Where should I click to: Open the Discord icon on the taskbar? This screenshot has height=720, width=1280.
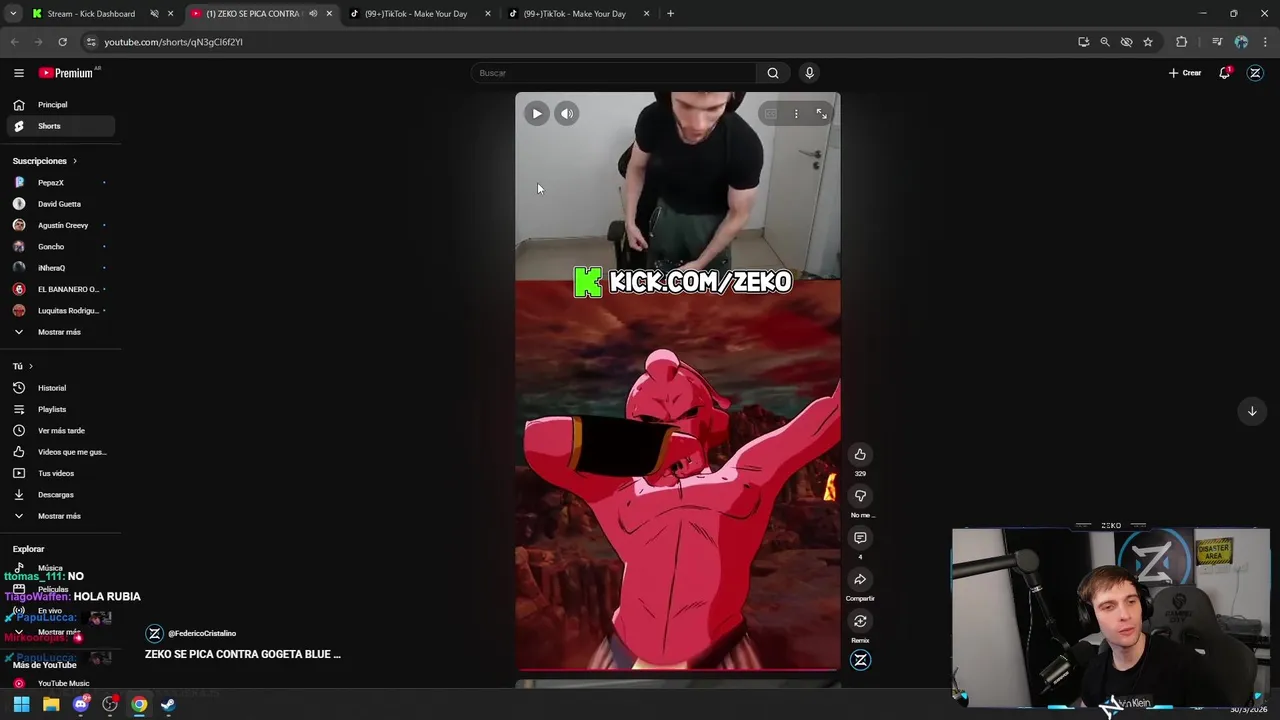click(x=81, y=704)
